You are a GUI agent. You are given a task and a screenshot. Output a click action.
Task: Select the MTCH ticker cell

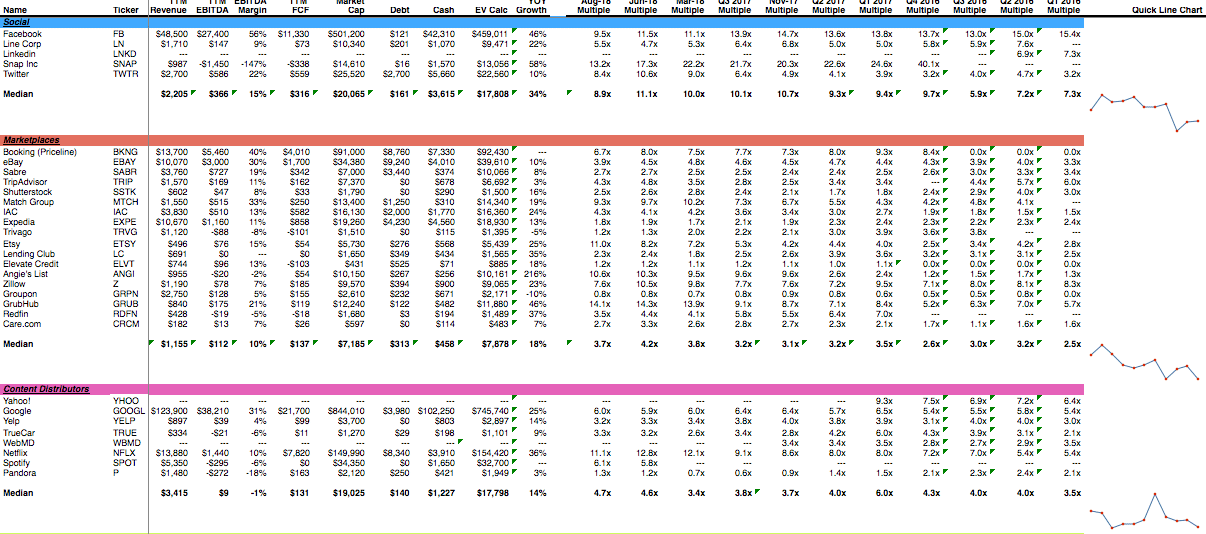click(126, 201)
